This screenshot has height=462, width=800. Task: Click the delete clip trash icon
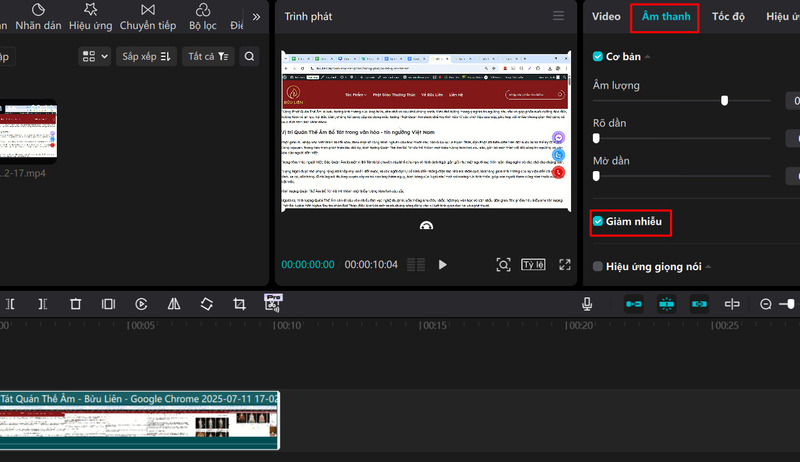pos(75,304)
